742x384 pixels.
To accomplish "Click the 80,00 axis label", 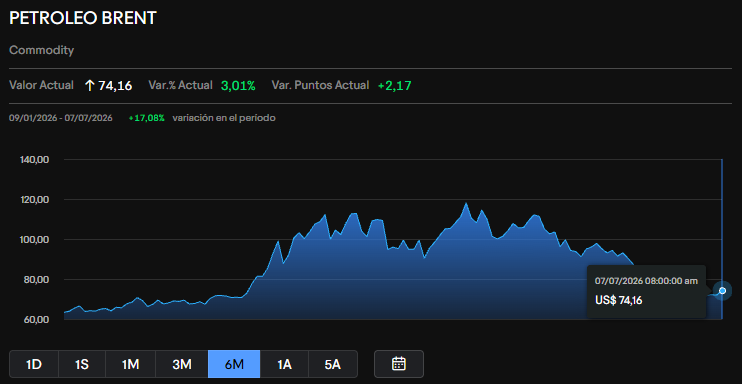I will point(35,279).
